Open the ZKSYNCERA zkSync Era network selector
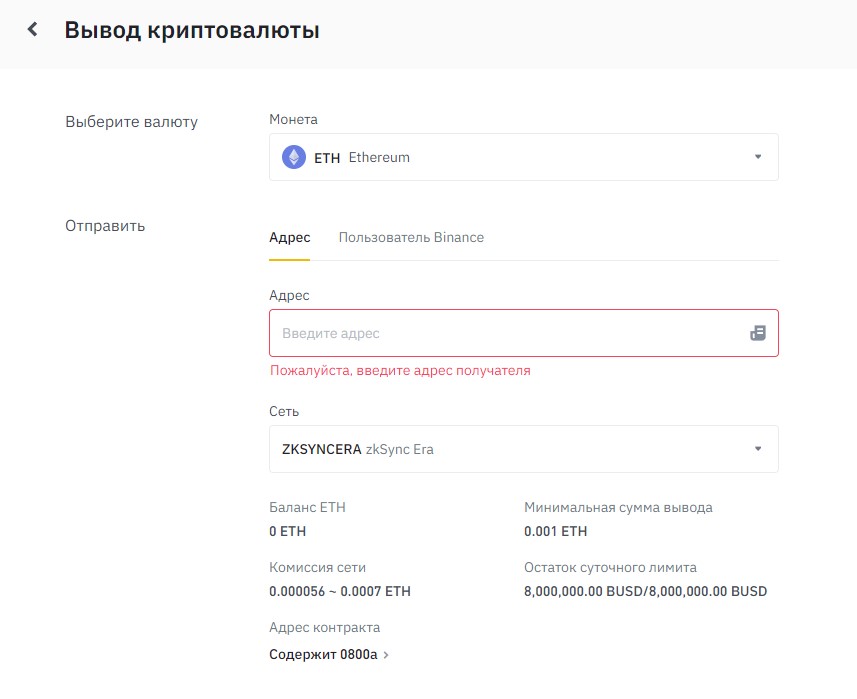 [500, 449]
